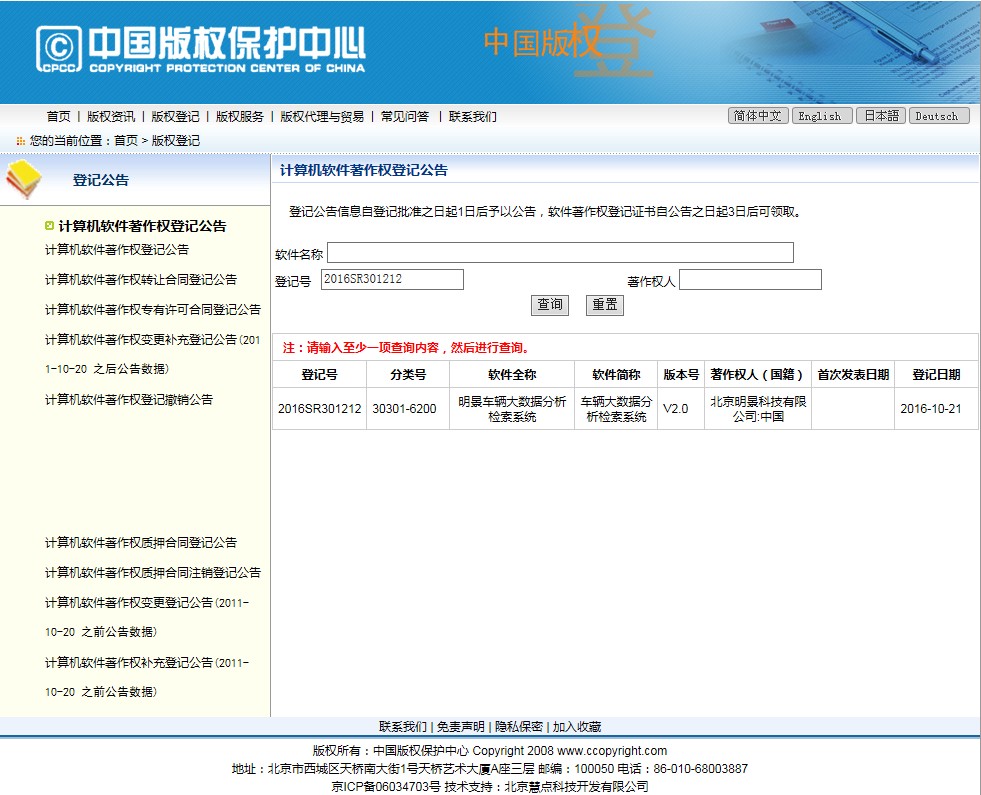This screenshot has width=981, height=795.
Task: Click the CPCC copyright logo icon
Action: (x=59, y=49)
